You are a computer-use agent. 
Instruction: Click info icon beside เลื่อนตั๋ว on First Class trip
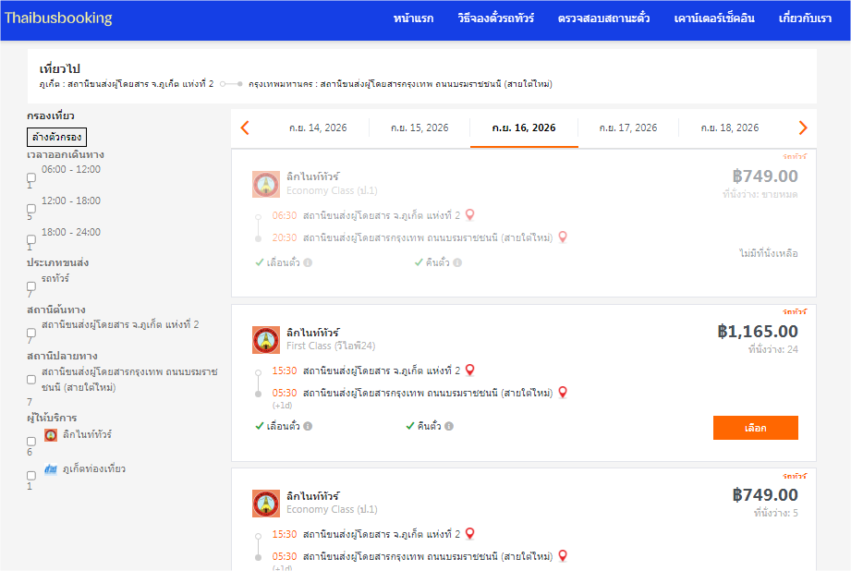click(x=308, y=426)
